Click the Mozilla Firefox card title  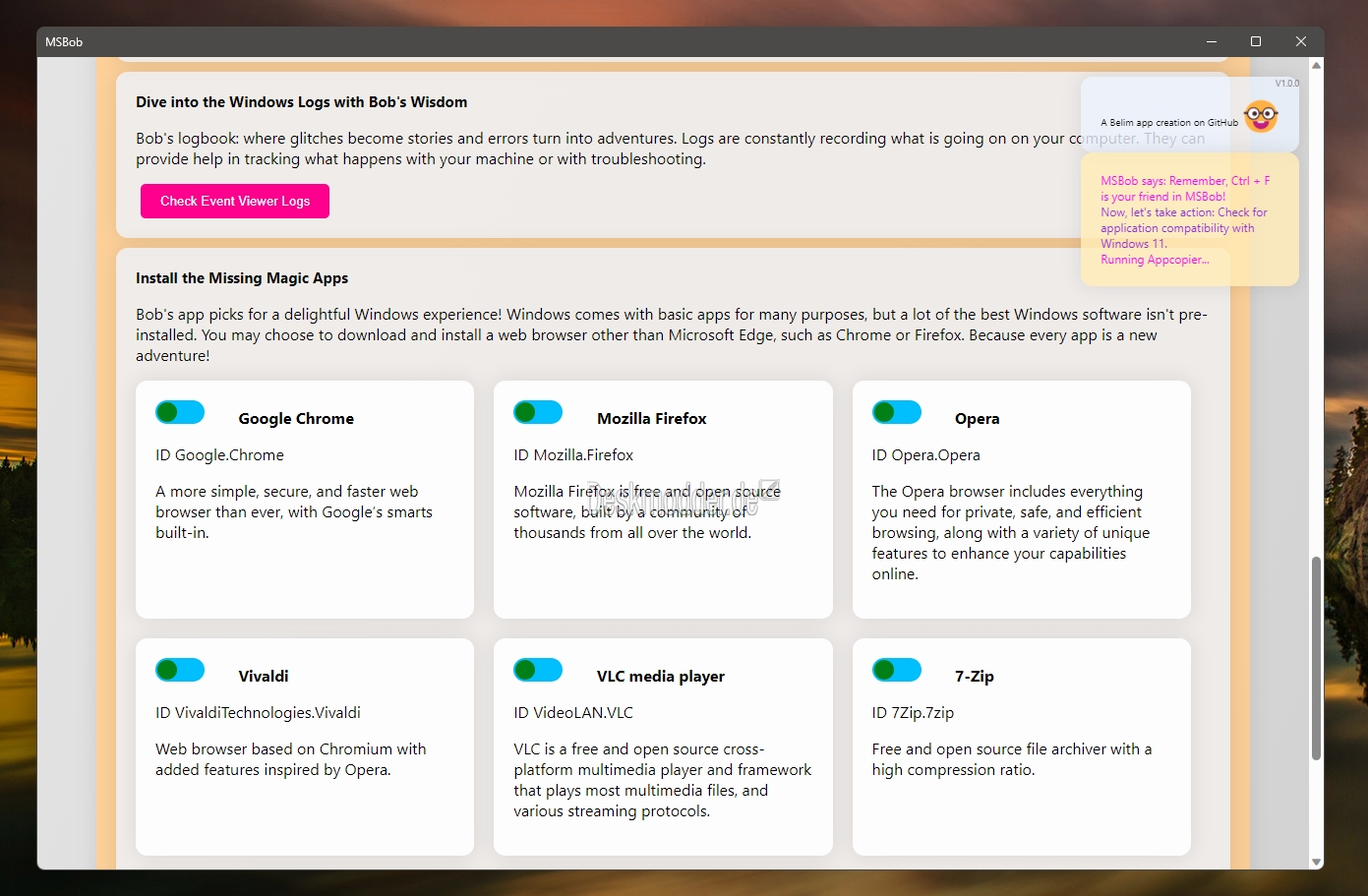[x=652, y=418]
